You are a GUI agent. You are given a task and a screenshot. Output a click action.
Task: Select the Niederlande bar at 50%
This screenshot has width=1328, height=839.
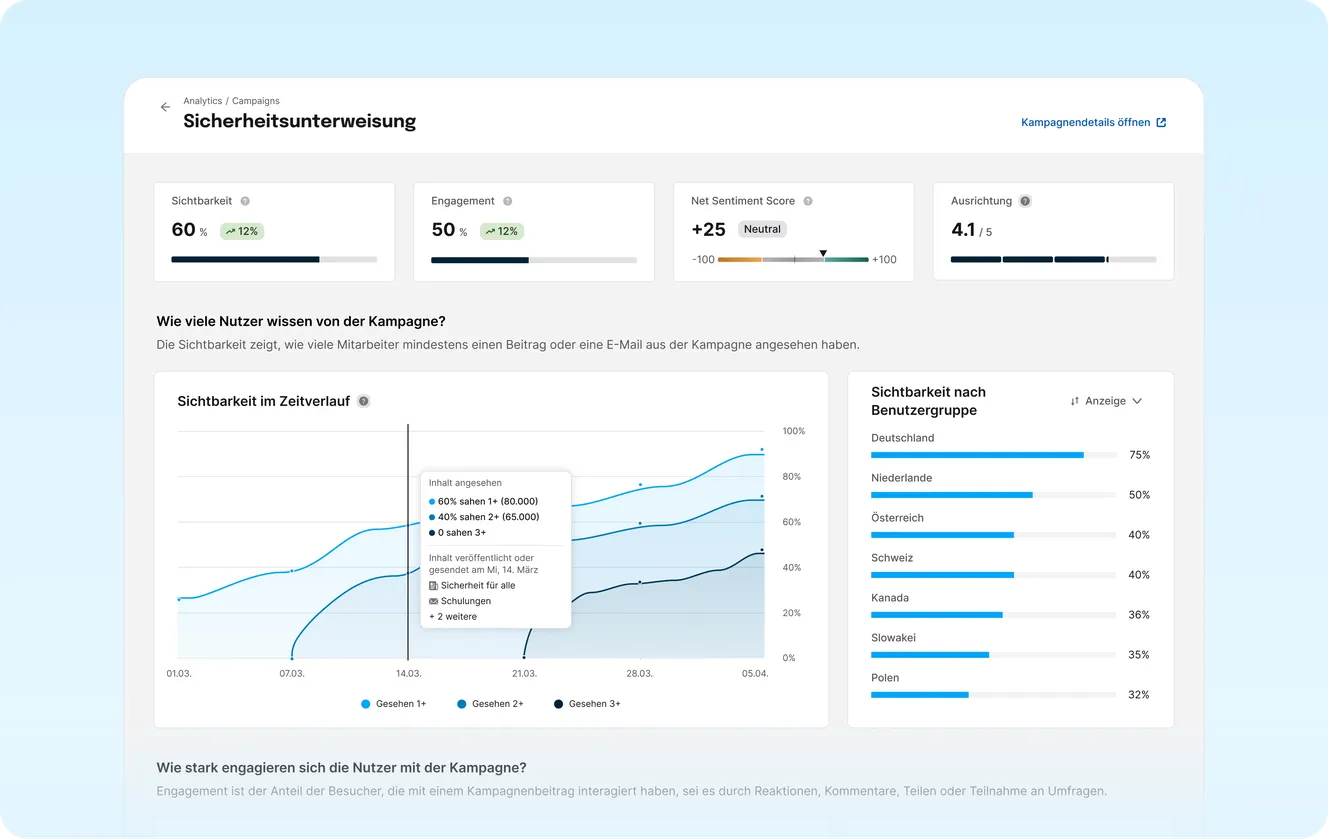994,495
